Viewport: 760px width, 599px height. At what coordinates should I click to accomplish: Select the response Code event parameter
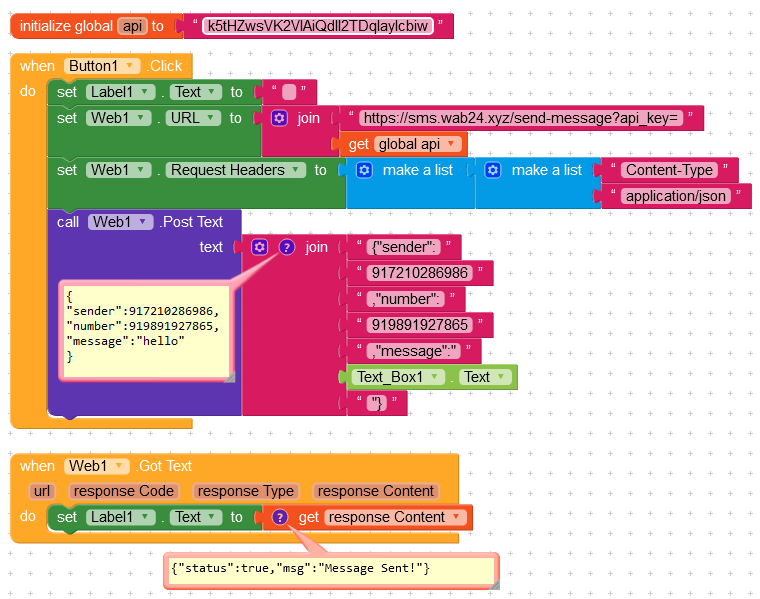[x=124, y=491]
